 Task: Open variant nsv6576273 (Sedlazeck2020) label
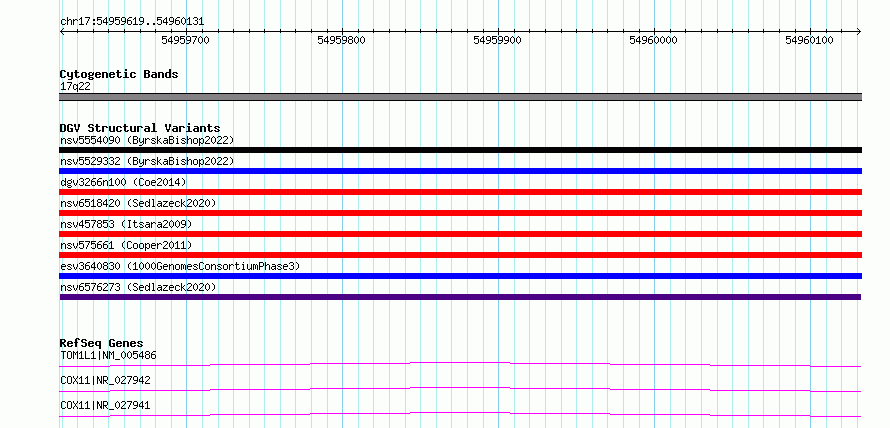tap(138, 287)
